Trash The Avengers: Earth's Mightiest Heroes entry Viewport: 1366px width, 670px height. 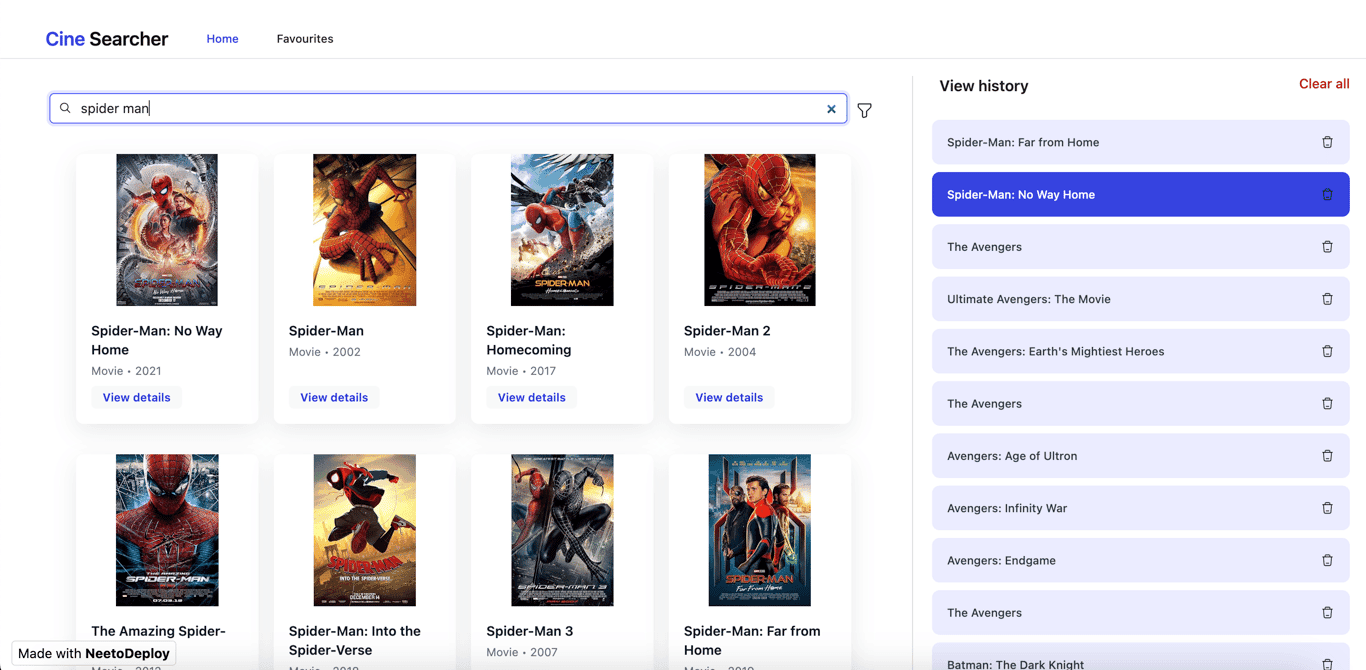coord(1327,351)
